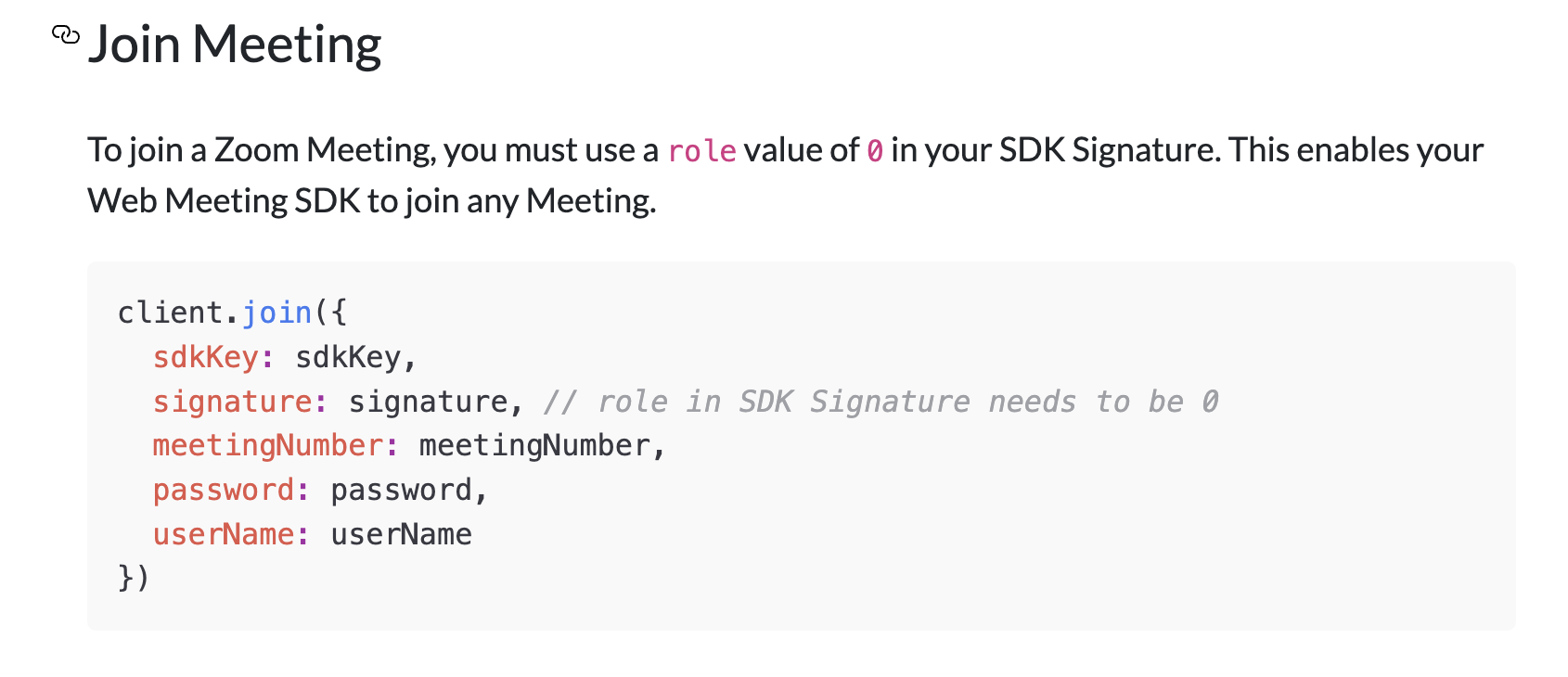This screenshot has height=677, width=1568.
Task: Click 'SDK Signature' in the paragraph text
Action: (1109, 150)
